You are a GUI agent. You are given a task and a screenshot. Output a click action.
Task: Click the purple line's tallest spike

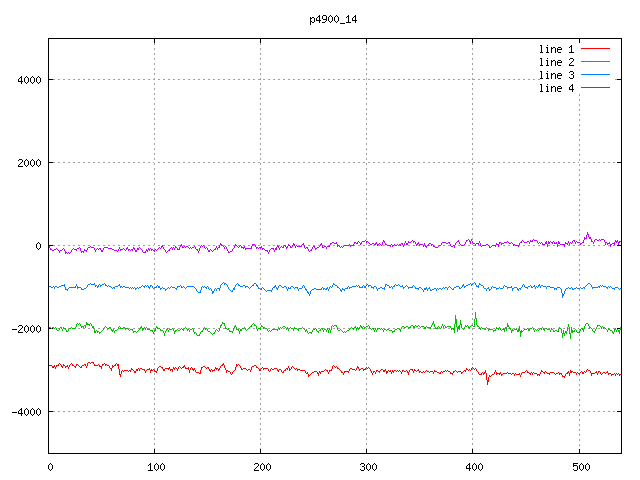pyautogui.click(x=587, y=234)
